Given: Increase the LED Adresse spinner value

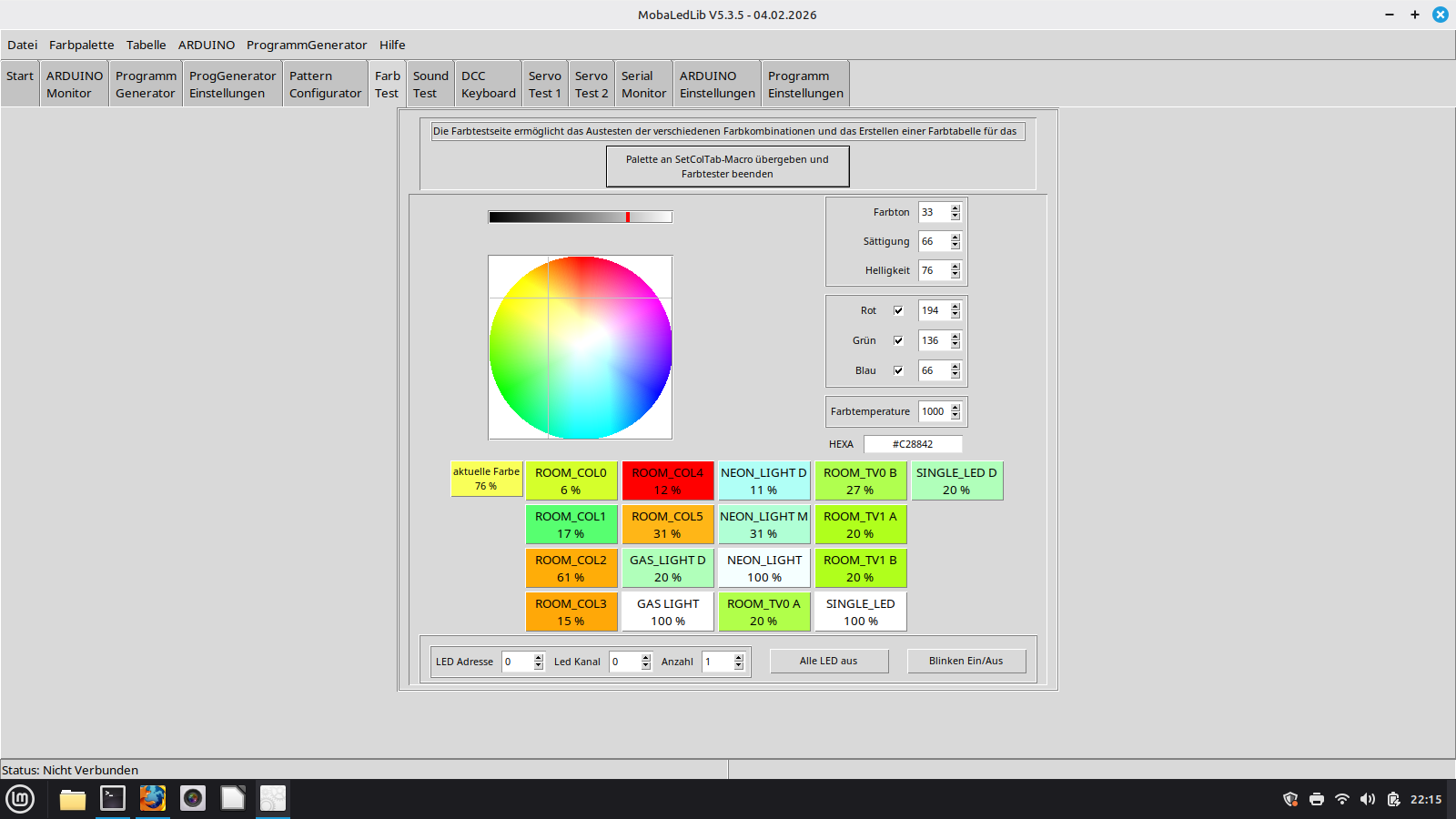Looking at the screenshot, I should coord(539,658).
